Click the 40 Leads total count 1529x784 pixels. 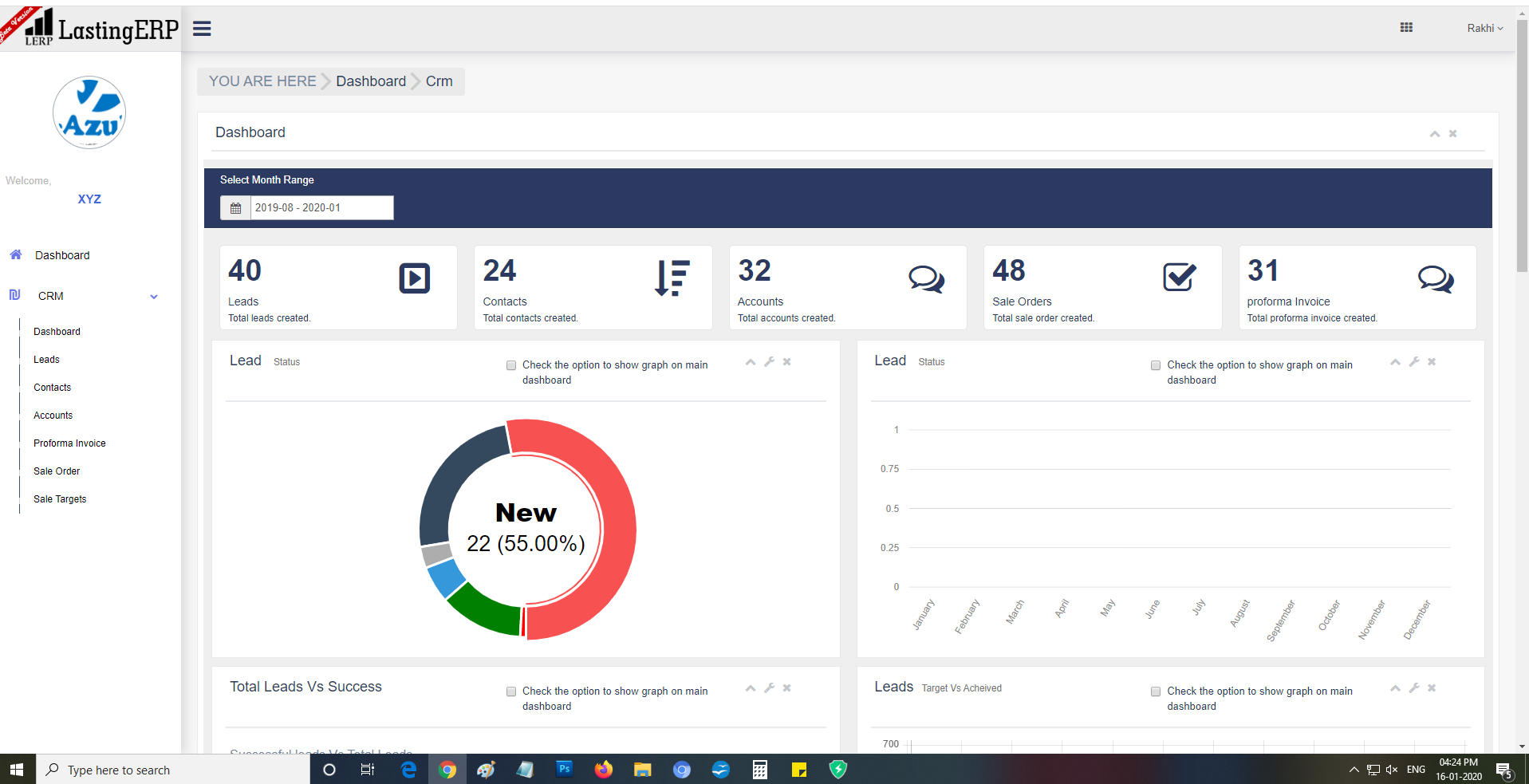point(245,270)
